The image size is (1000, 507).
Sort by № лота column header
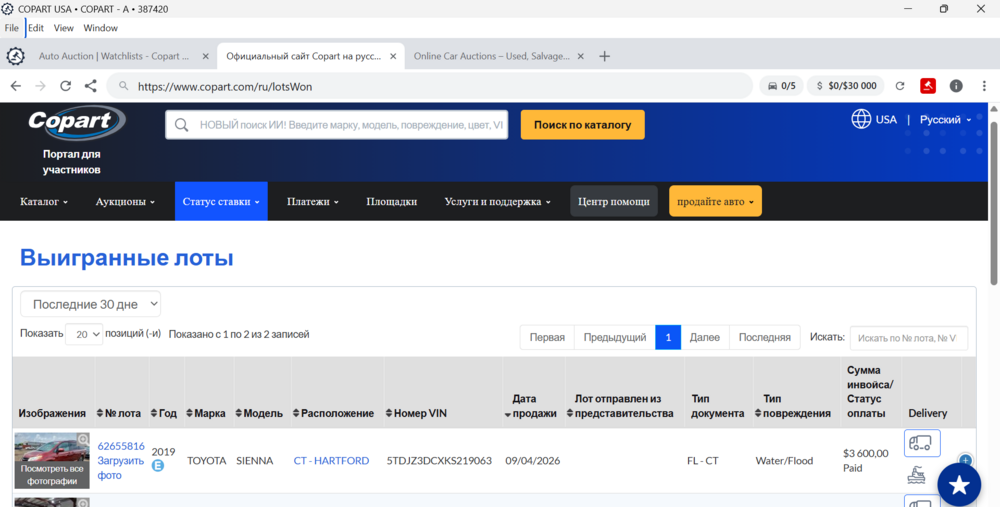coord(119,413)
